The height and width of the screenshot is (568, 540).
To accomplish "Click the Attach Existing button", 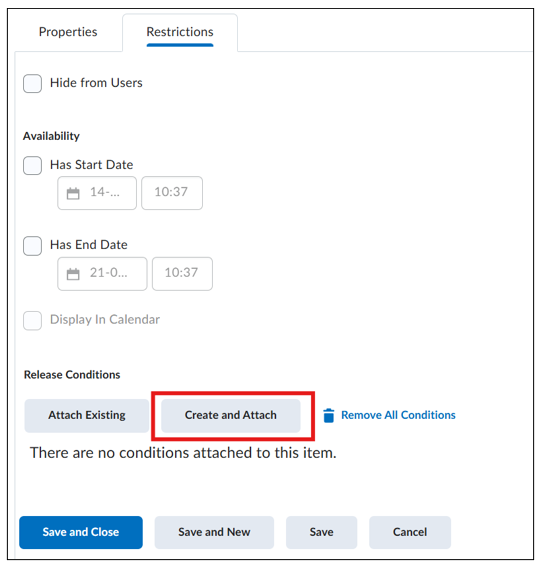I will (x=87, y=416).
